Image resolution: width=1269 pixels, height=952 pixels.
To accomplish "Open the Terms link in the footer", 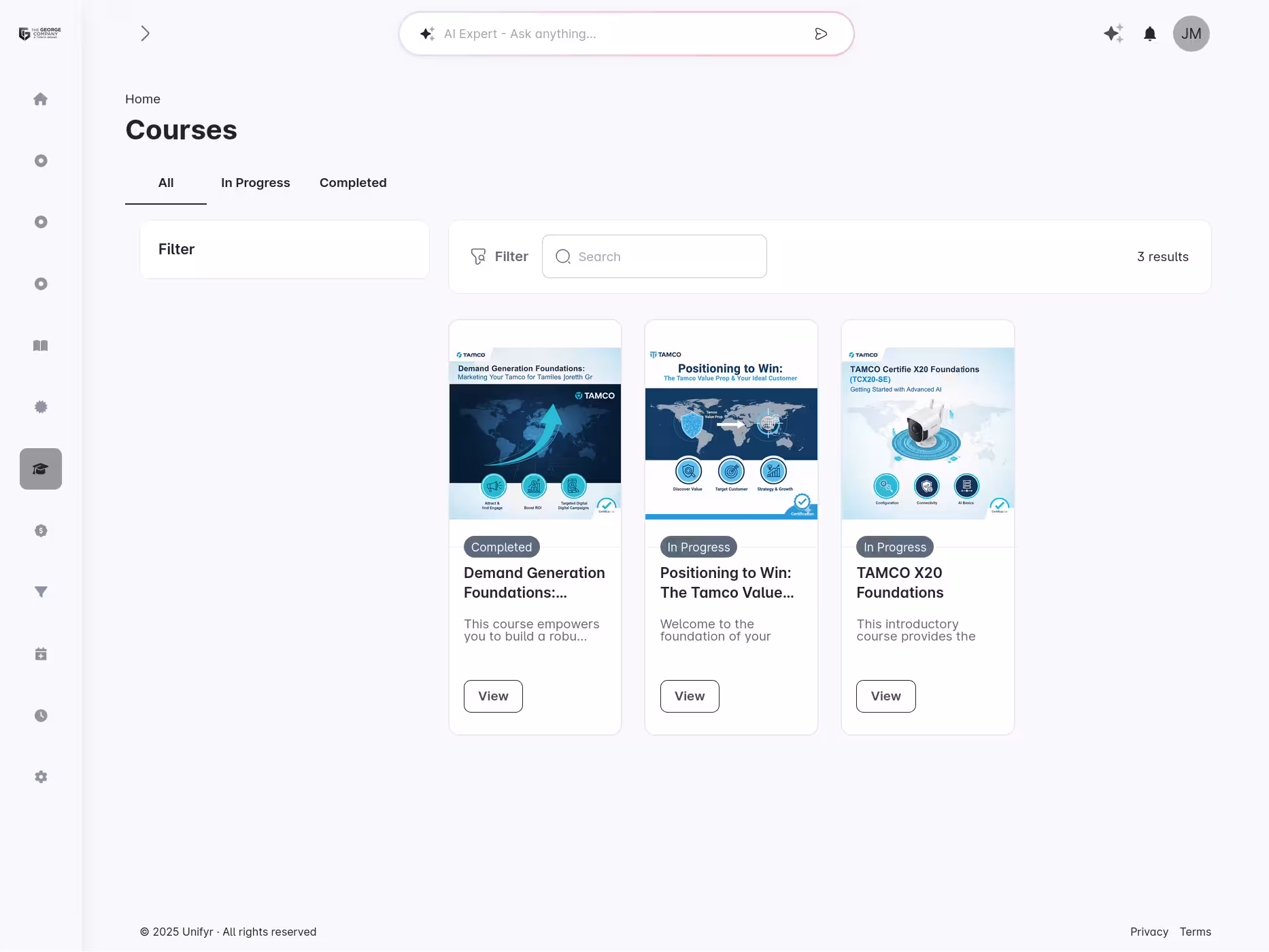I will 1196,932.
